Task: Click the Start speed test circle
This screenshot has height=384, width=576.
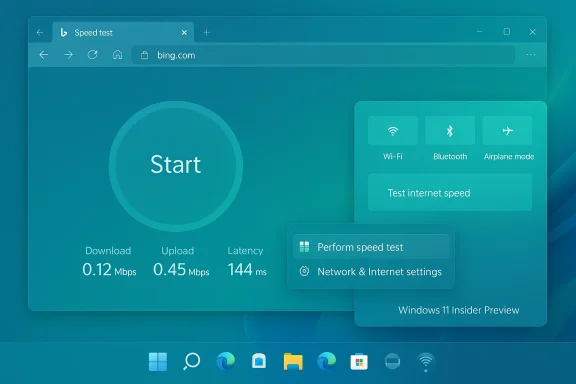Action: 176,166
